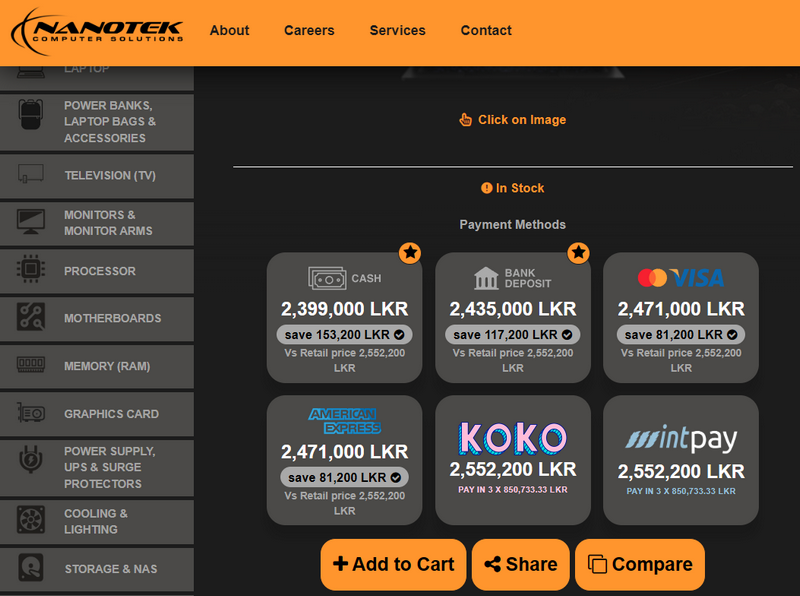Click mintpay pay in 3 installment text
Viewport: 800px width, 596px height.
click(681, 491)
